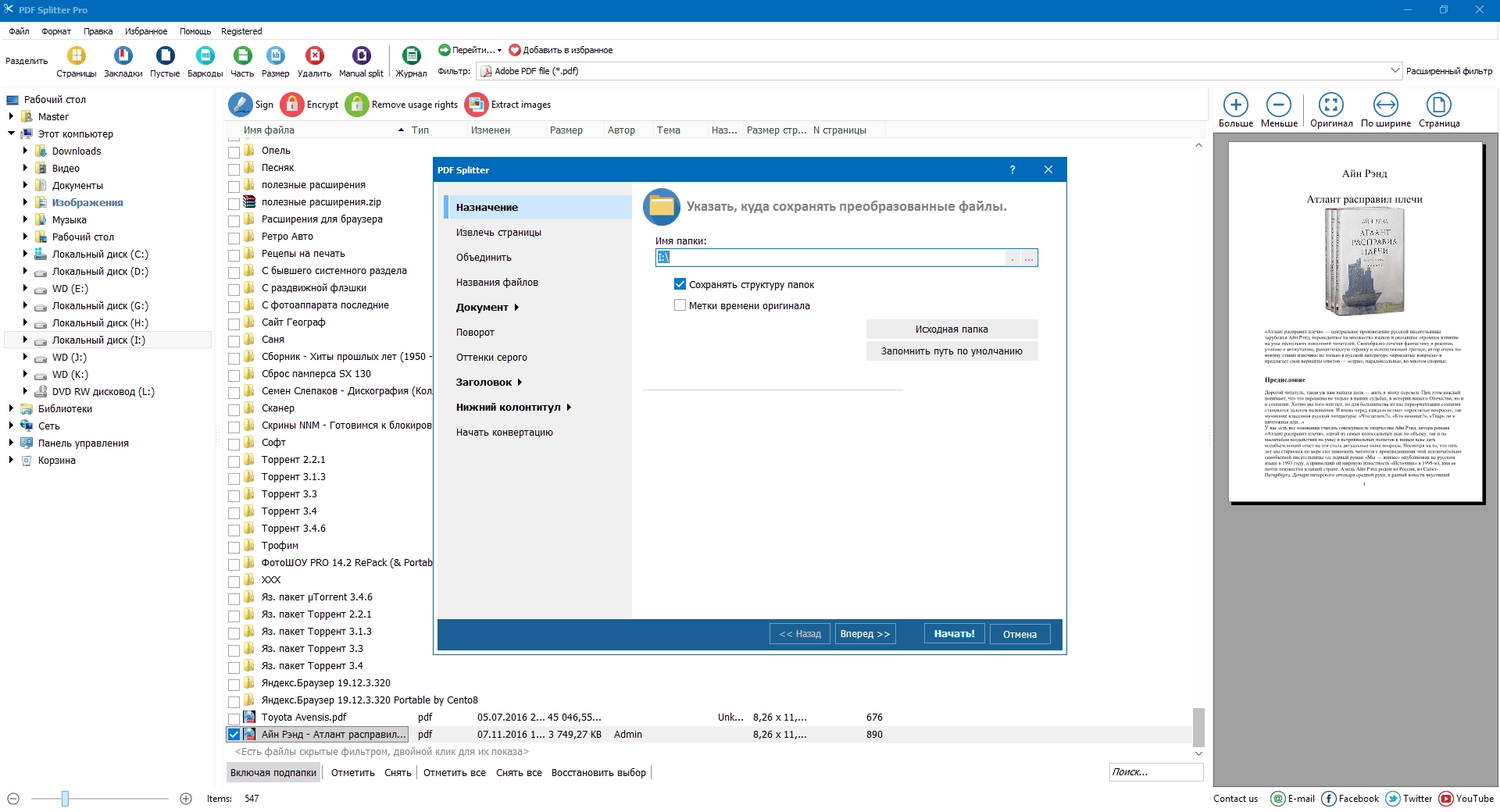This screenshot has width=1500, height=812.
Task: Open the Правка menu
Action: [x=98, y=31]
